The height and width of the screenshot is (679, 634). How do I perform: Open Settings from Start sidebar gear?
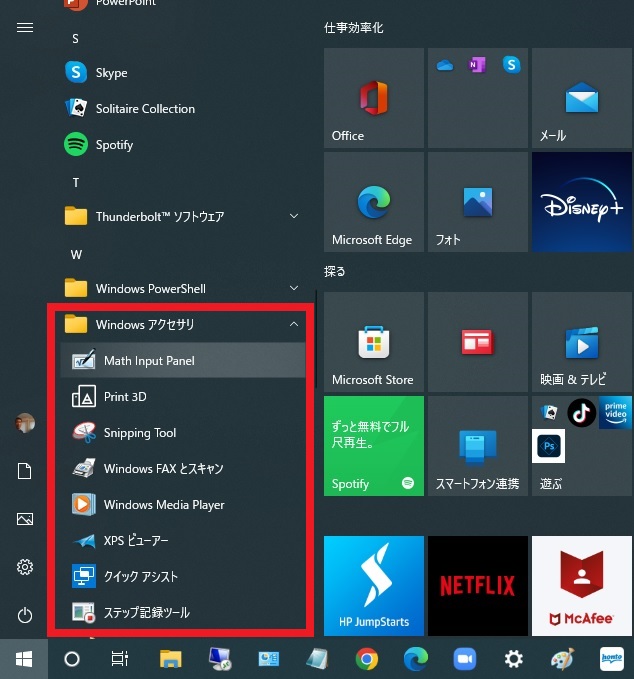coord(25,567)
